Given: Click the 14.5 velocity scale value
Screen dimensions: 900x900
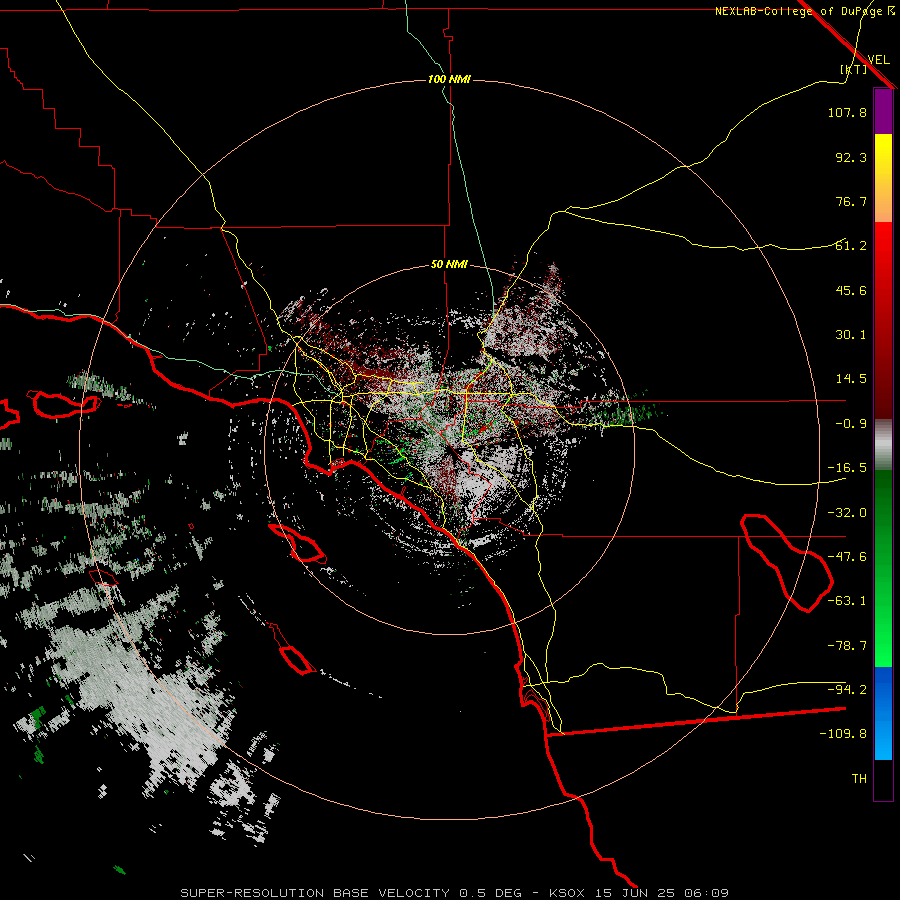Looking at the screenshot, I should 851,379.
